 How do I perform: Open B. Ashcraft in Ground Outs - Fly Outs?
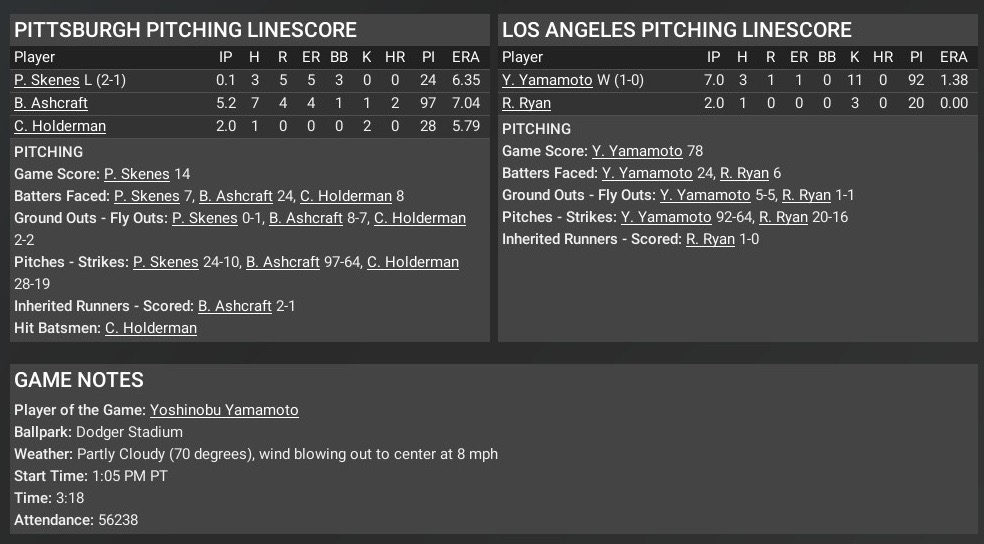(306, 218)
